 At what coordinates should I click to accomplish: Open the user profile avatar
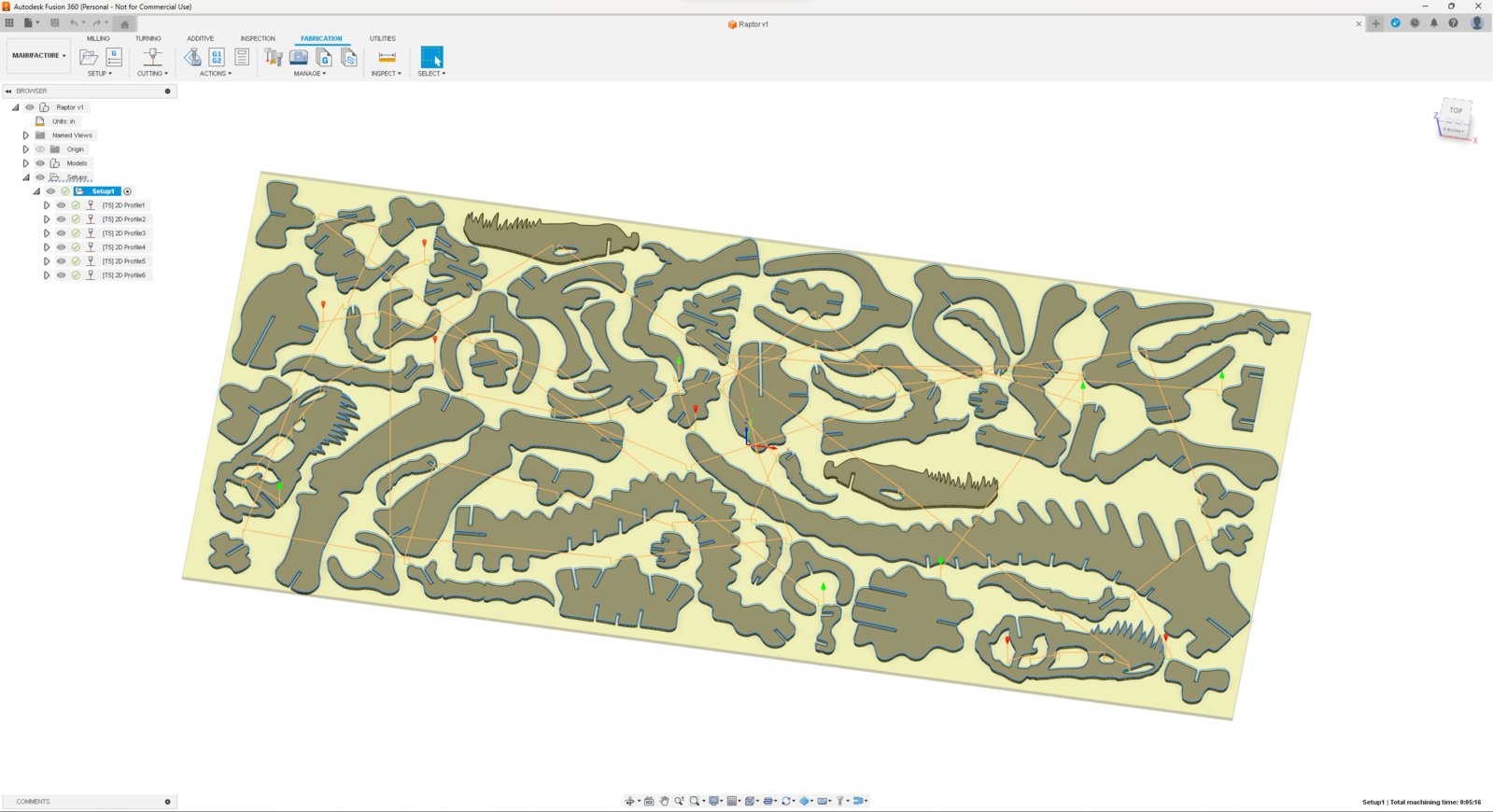point(1476,23)
